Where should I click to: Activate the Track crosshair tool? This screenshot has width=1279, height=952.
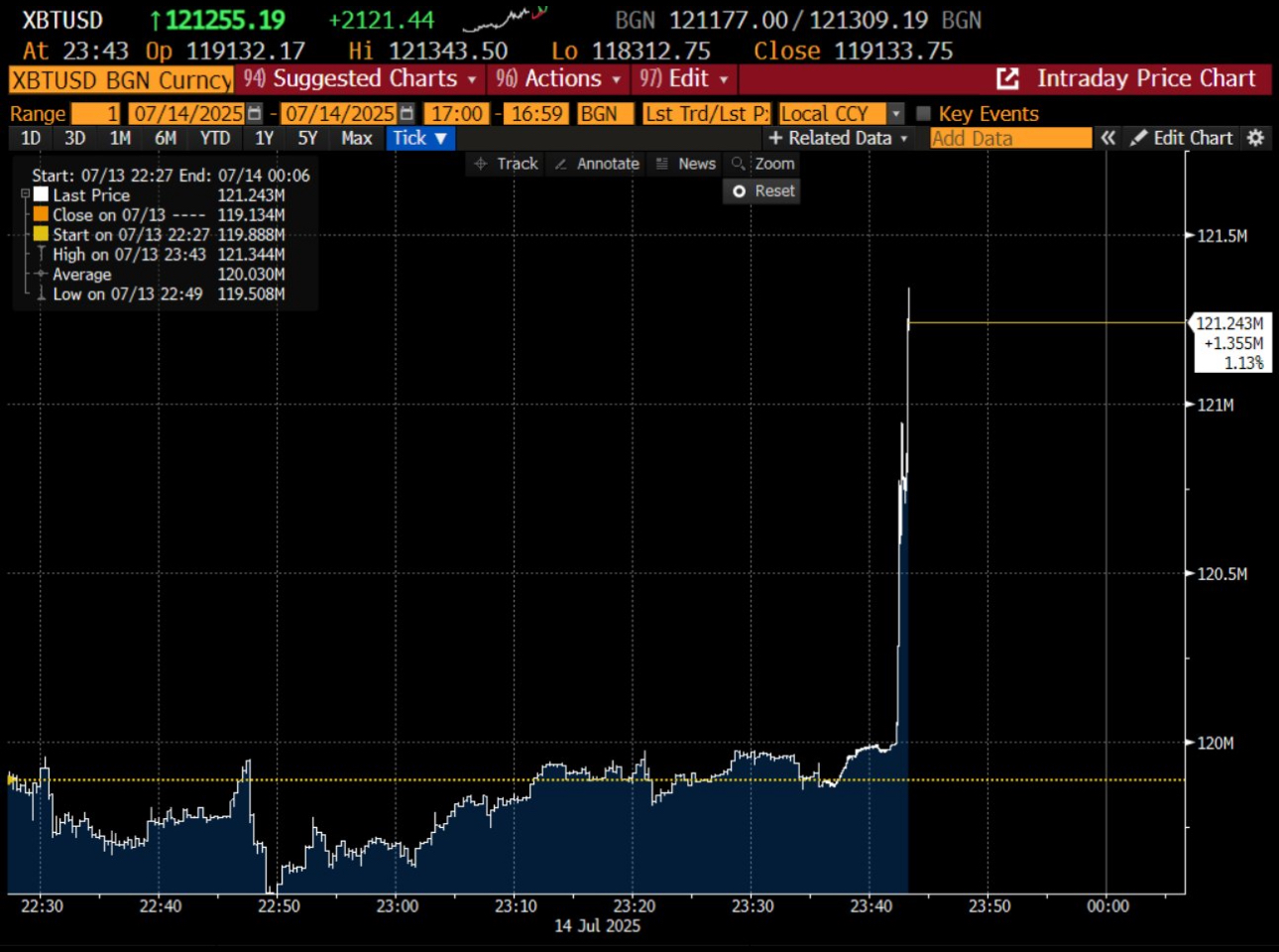coord(506,164)
